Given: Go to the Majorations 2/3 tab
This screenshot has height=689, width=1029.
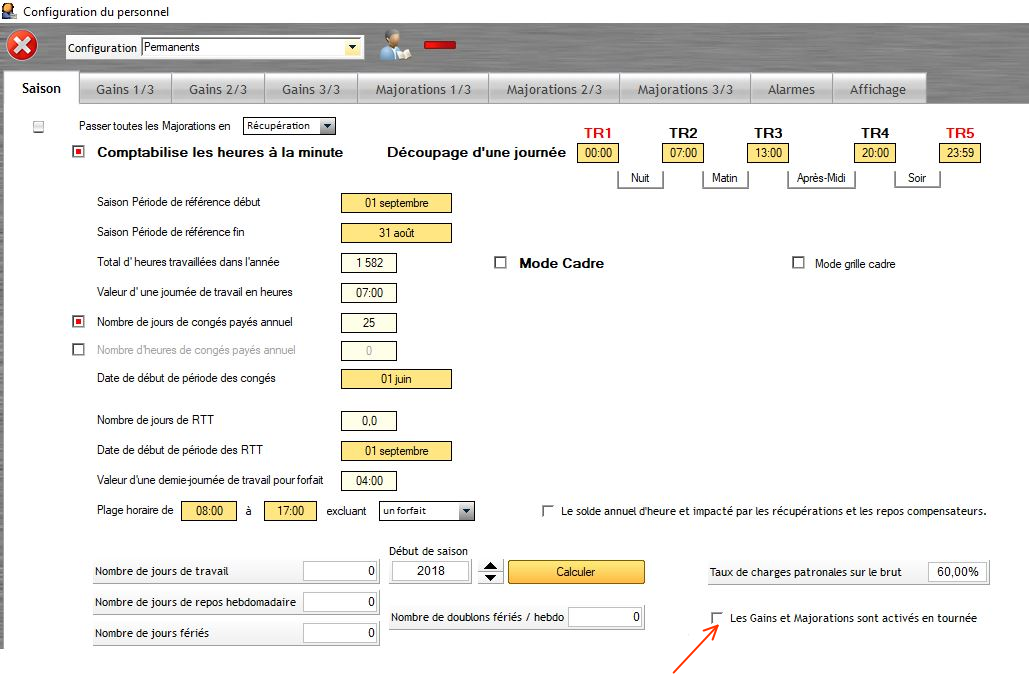Looking at the screenshot, I should tap(554, 89).
